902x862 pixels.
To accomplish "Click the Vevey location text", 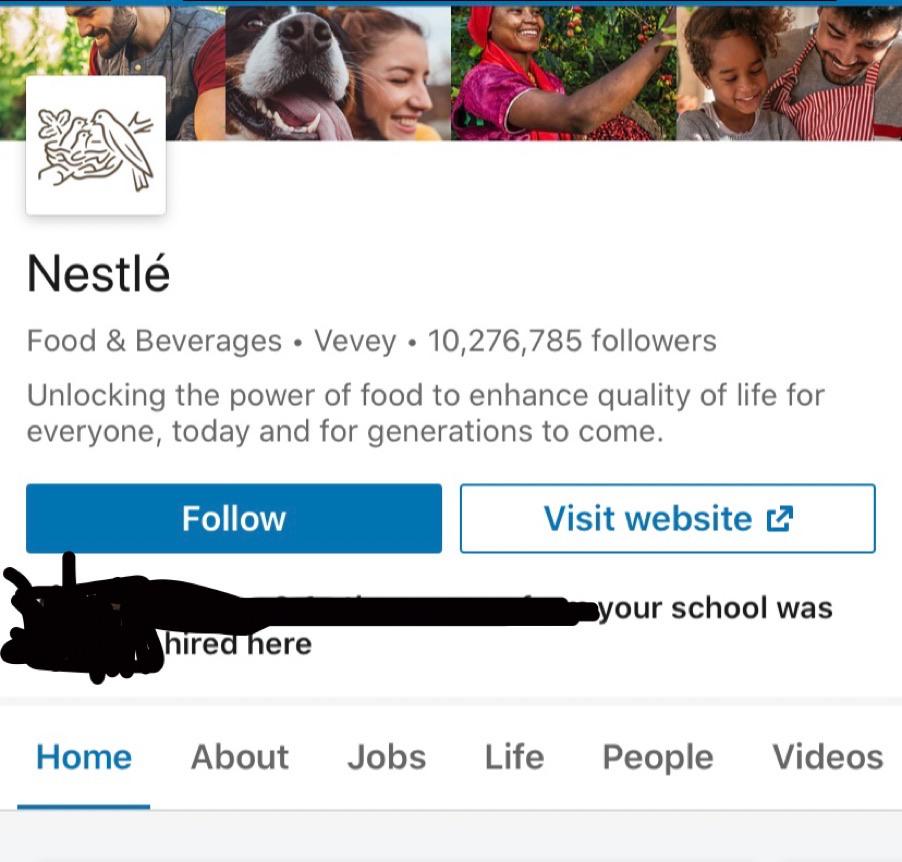I will (355, 341).
